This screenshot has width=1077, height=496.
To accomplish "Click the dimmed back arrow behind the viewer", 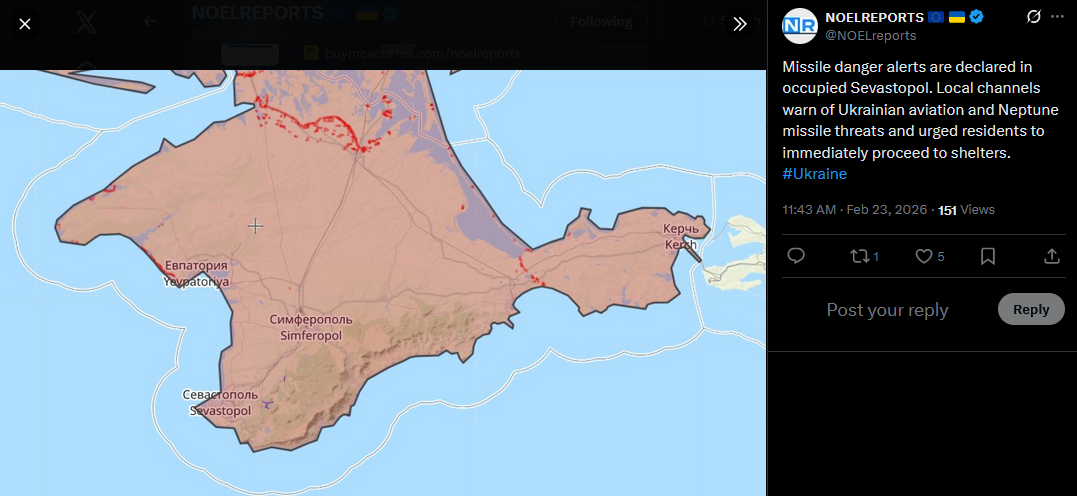I will (x=150, y=21).
